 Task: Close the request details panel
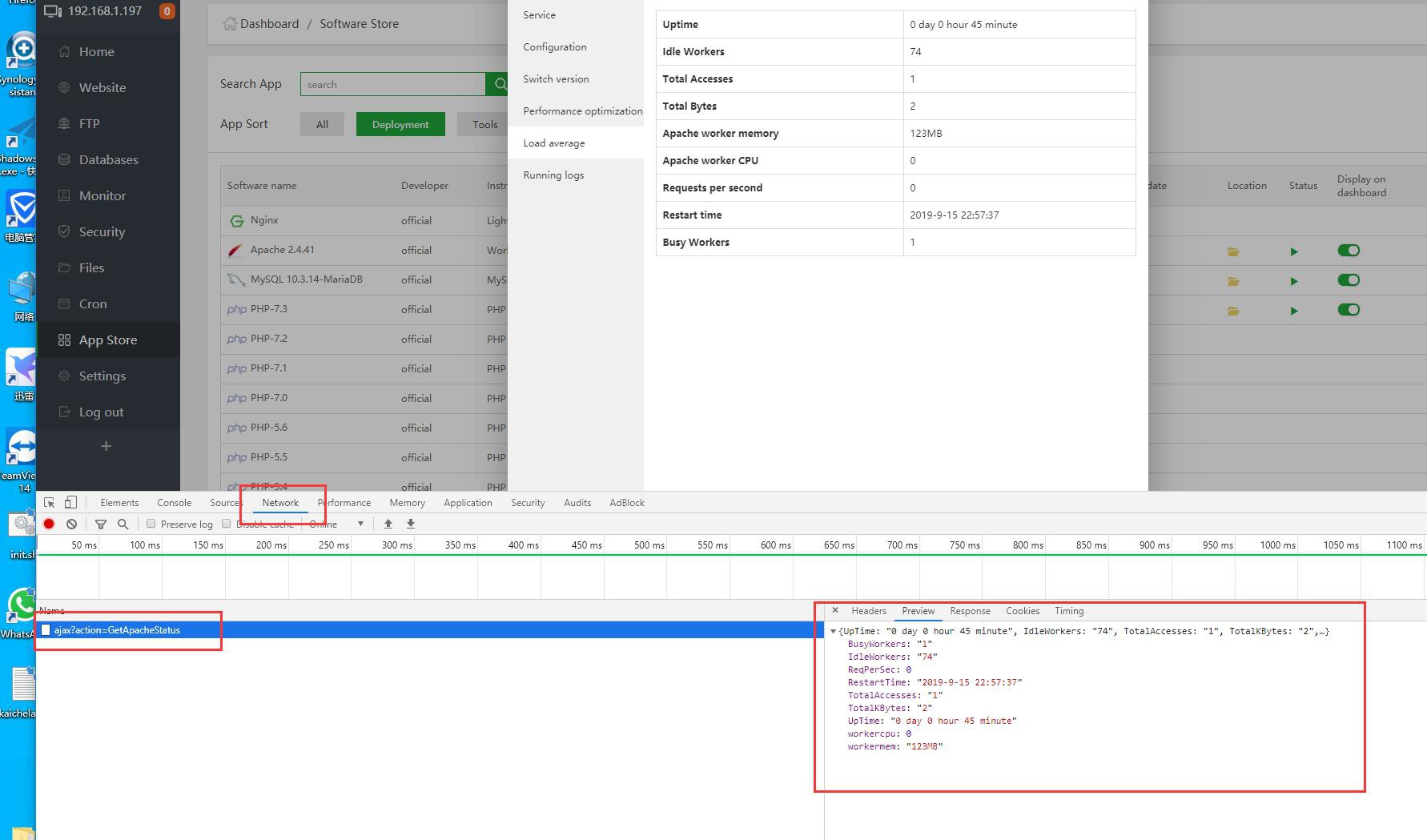(835, 610)
